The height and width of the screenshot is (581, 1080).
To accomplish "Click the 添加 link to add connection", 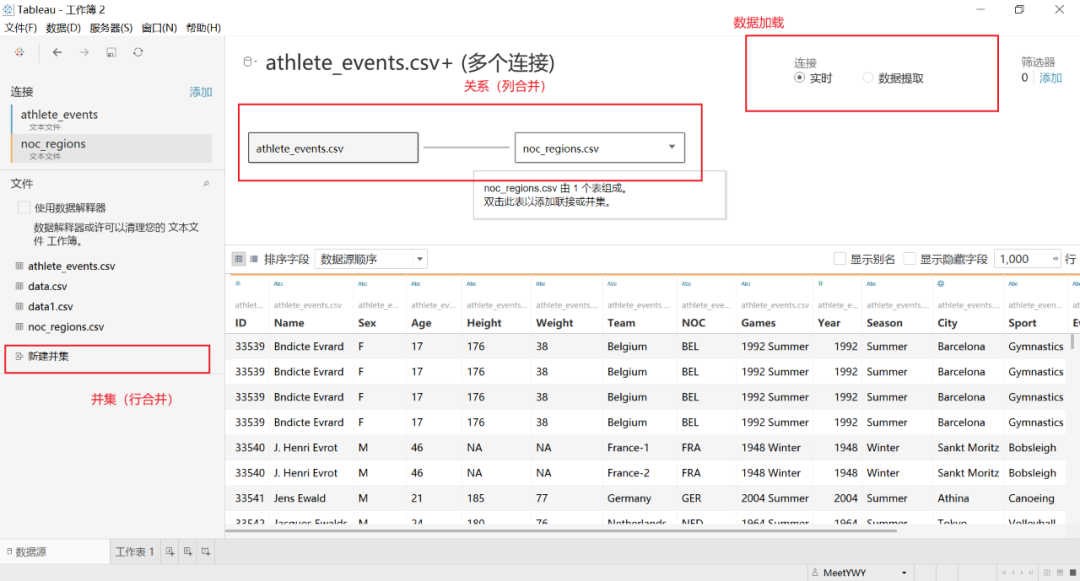I will (x=199, y=91).
